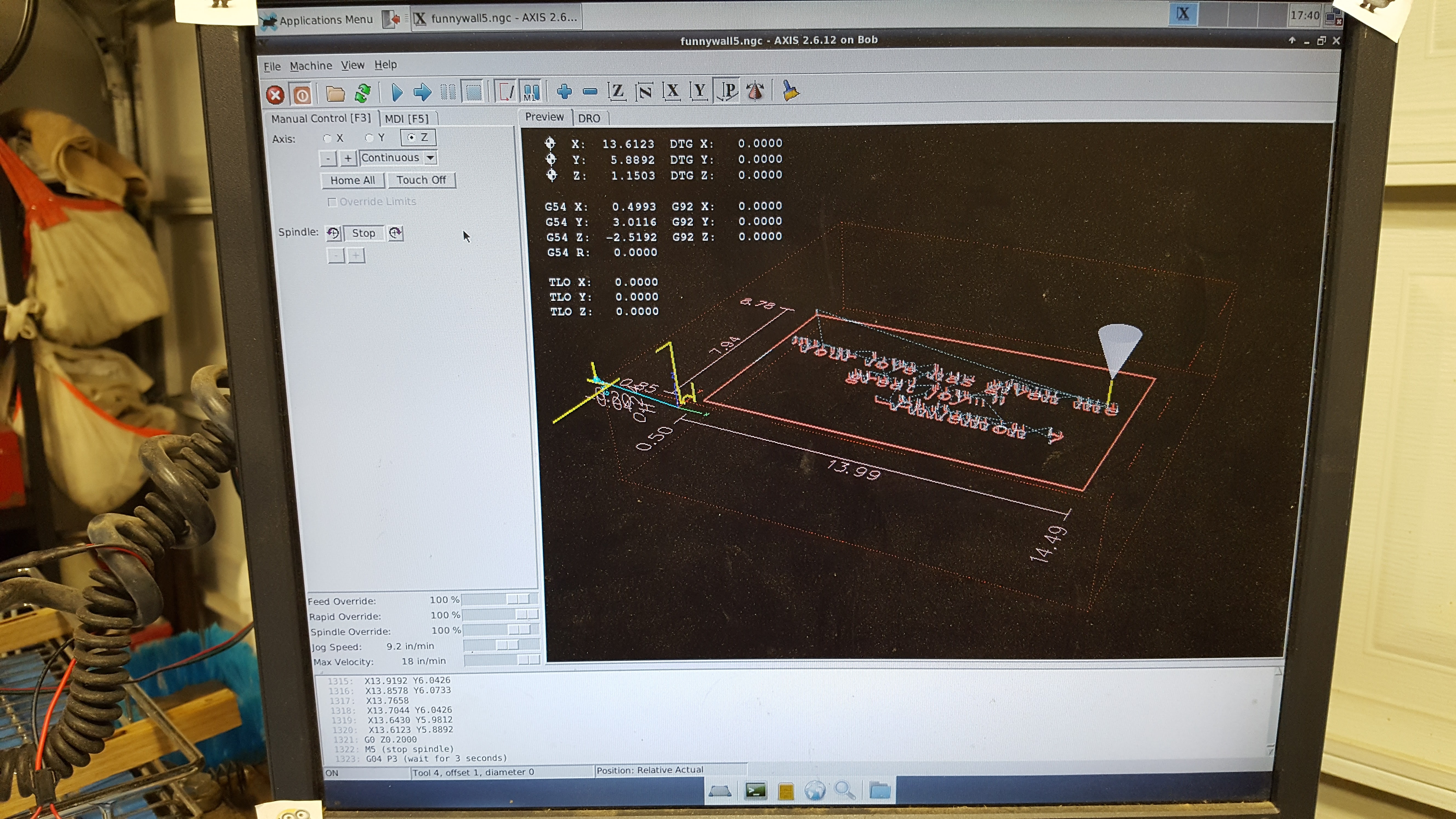Click the Touch Off button
Screen dimensions: 1456x819
421,180
